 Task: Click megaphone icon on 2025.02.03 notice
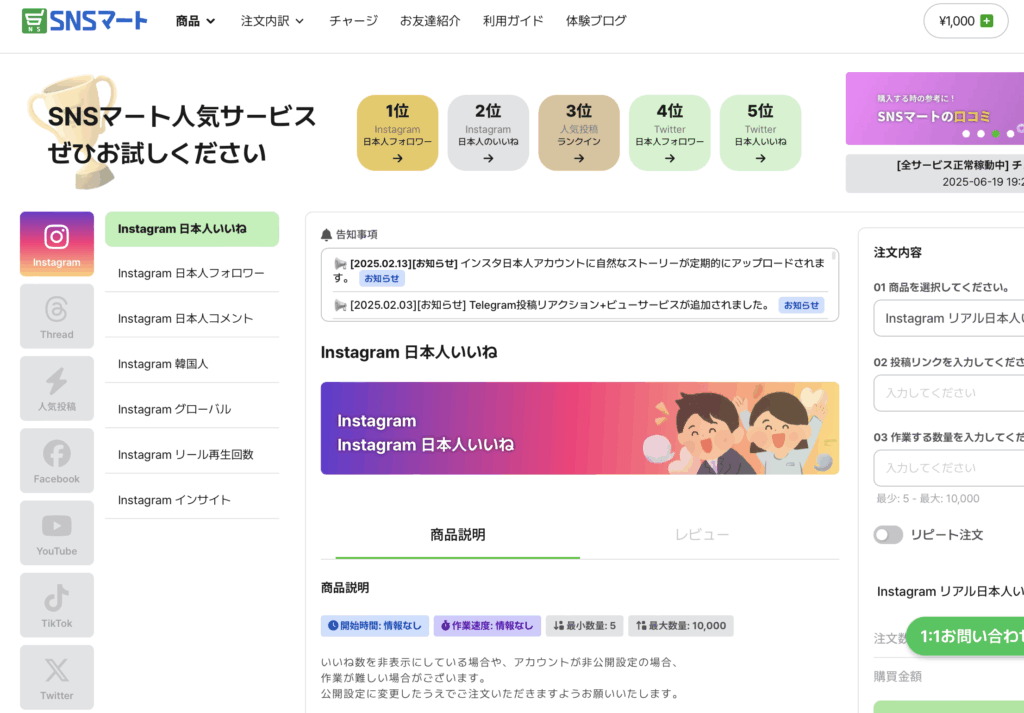tap(340, 305)
